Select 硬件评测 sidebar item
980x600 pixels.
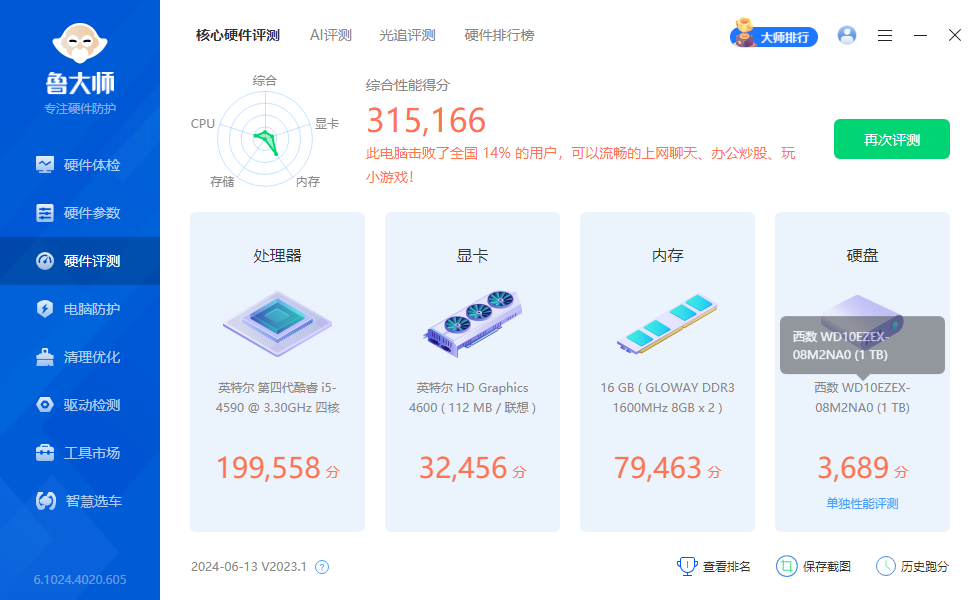(79, 261)
